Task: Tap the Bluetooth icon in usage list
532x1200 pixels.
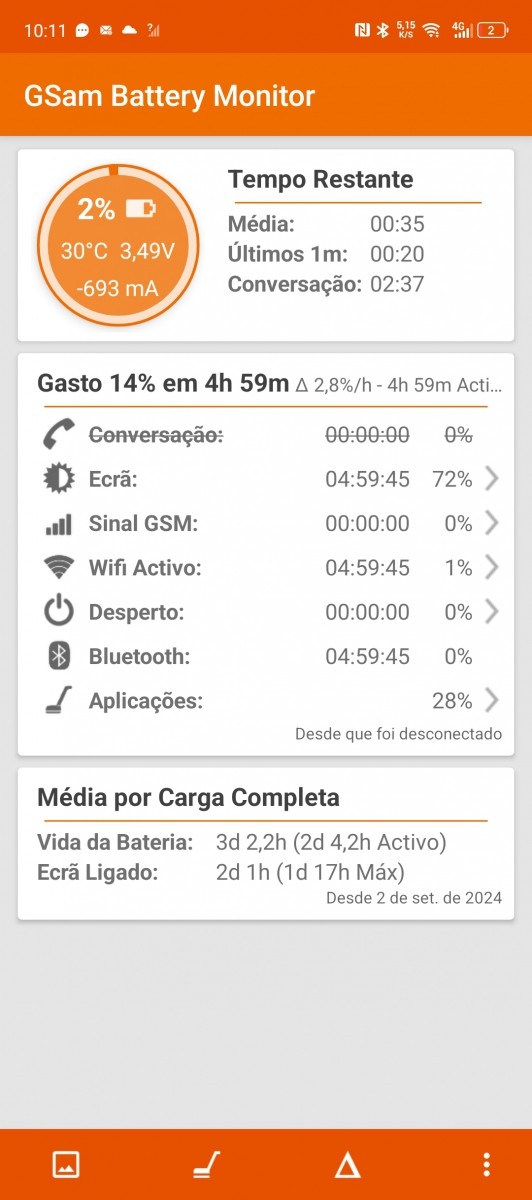Action: coord(59,656)
